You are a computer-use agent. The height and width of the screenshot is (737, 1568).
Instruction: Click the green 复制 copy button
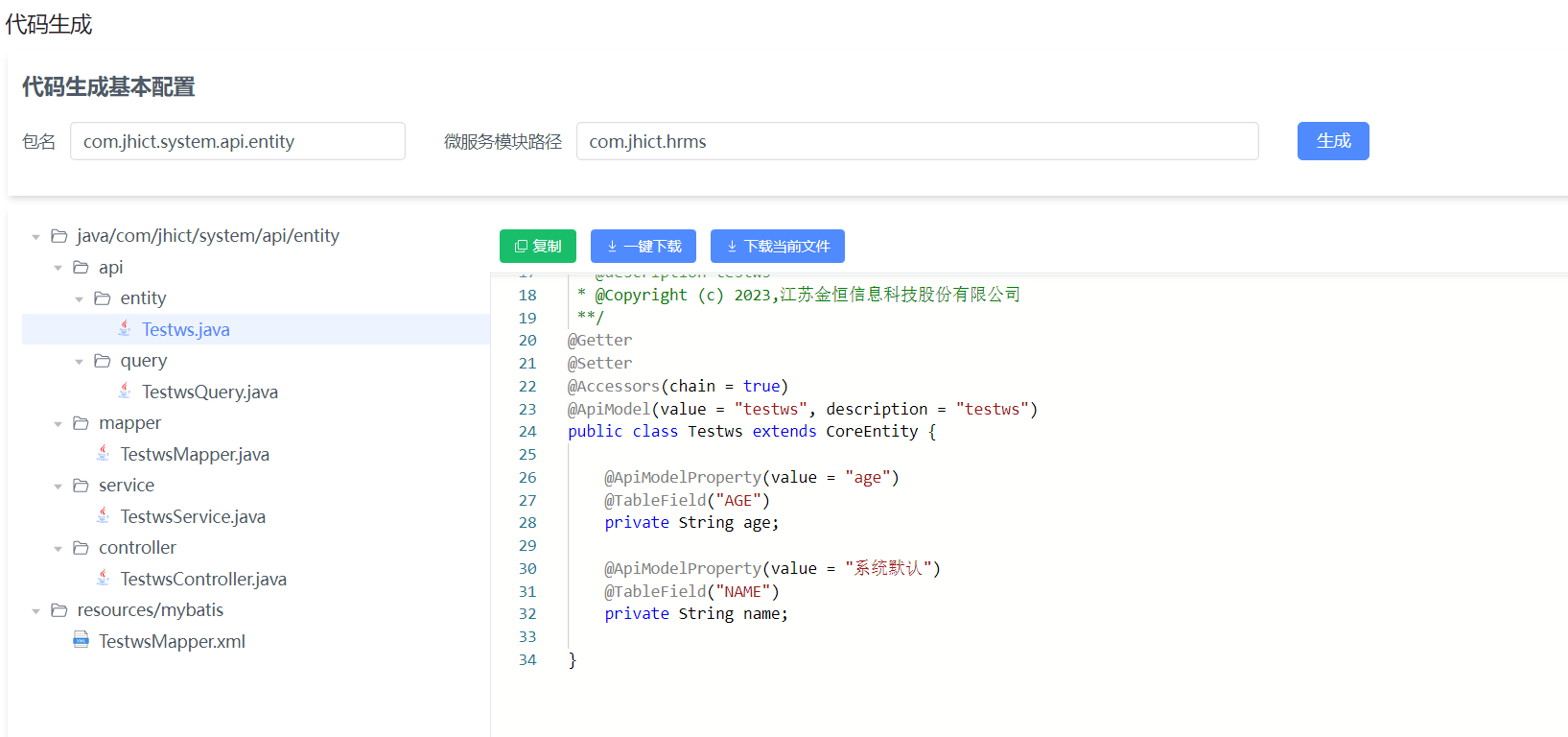538,246
